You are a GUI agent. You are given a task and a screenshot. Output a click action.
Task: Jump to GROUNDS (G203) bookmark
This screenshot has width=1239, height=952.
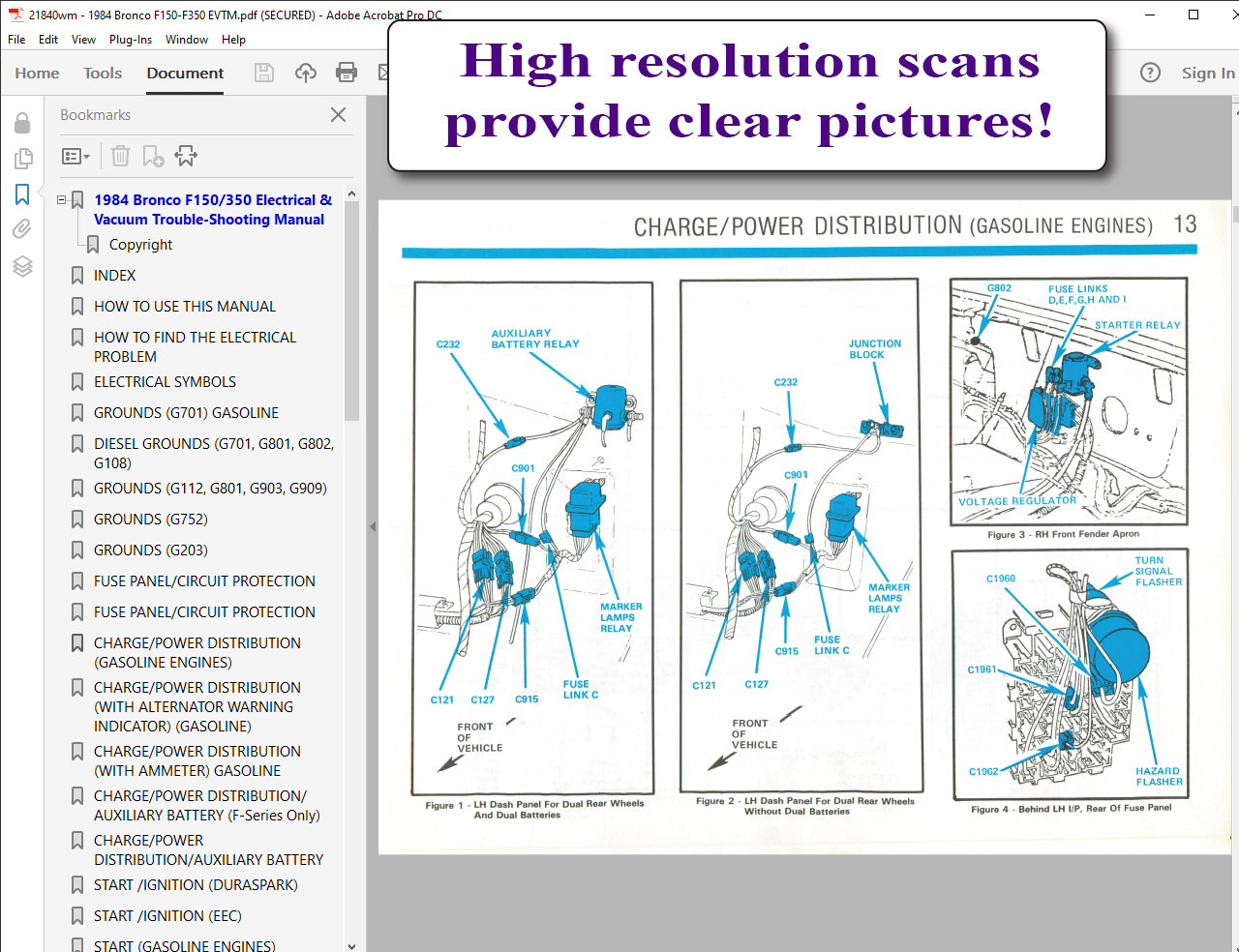click(151, 550)
